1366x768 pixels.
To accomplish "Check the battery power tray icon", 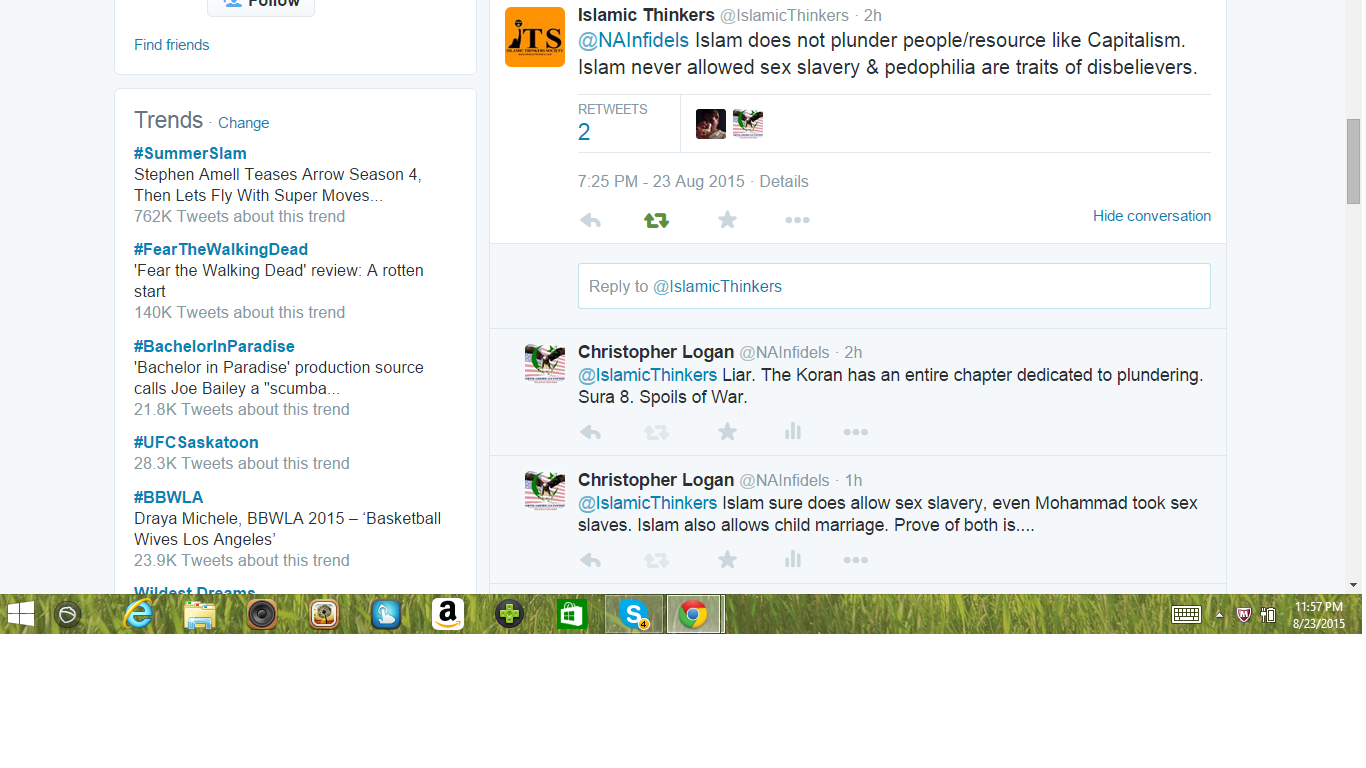I will point(1269,615).
